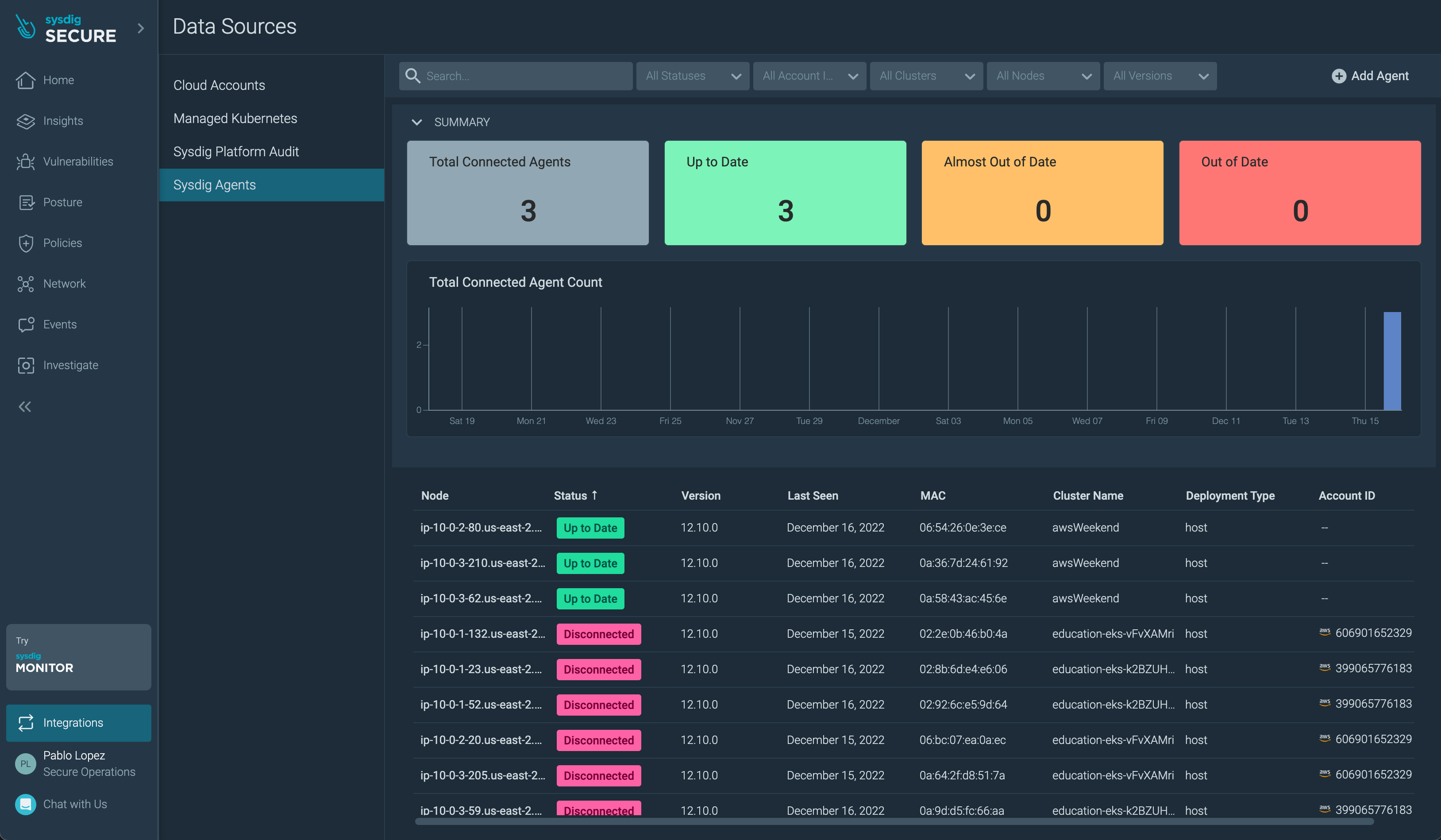This screenshot has width=1441, height=840.
Task: Click the Account ID column header
Action: 1347,496
